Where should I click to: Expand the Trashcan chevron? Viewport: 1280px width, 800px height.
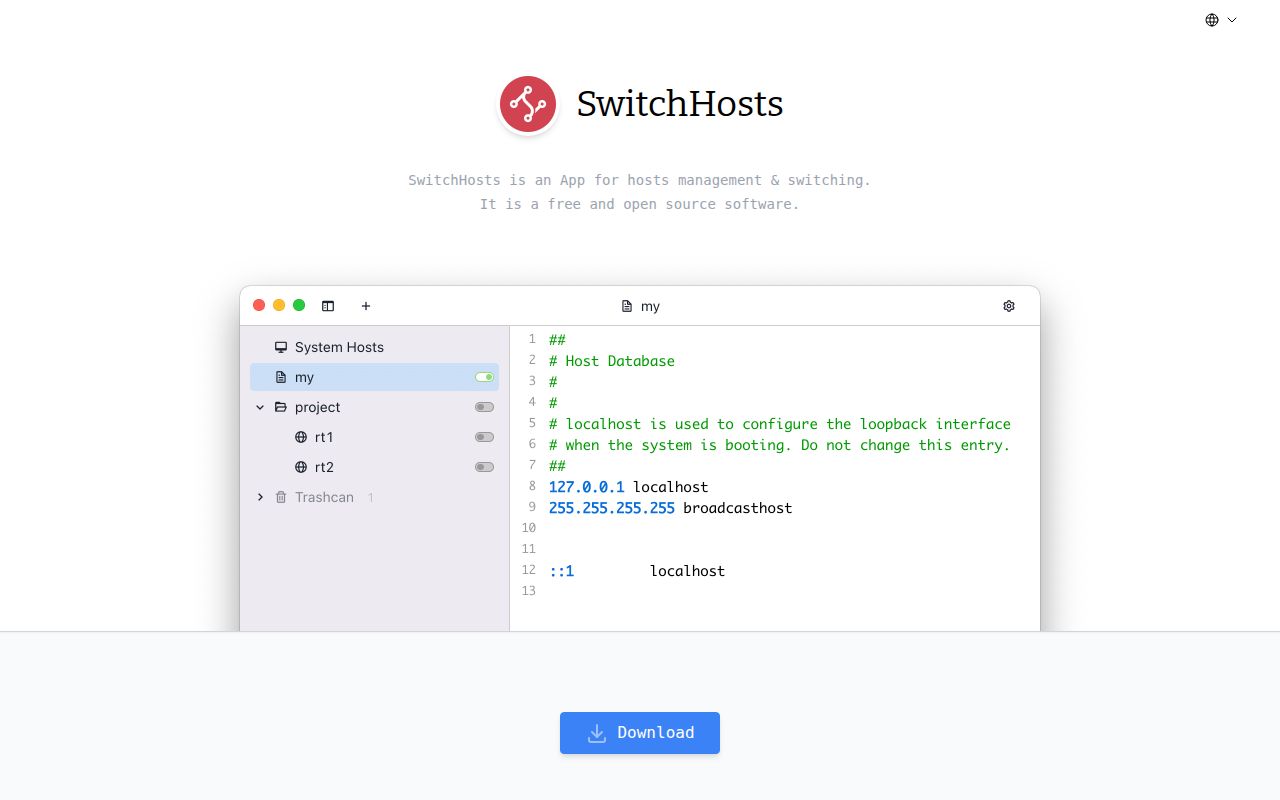tap(260, 497)
